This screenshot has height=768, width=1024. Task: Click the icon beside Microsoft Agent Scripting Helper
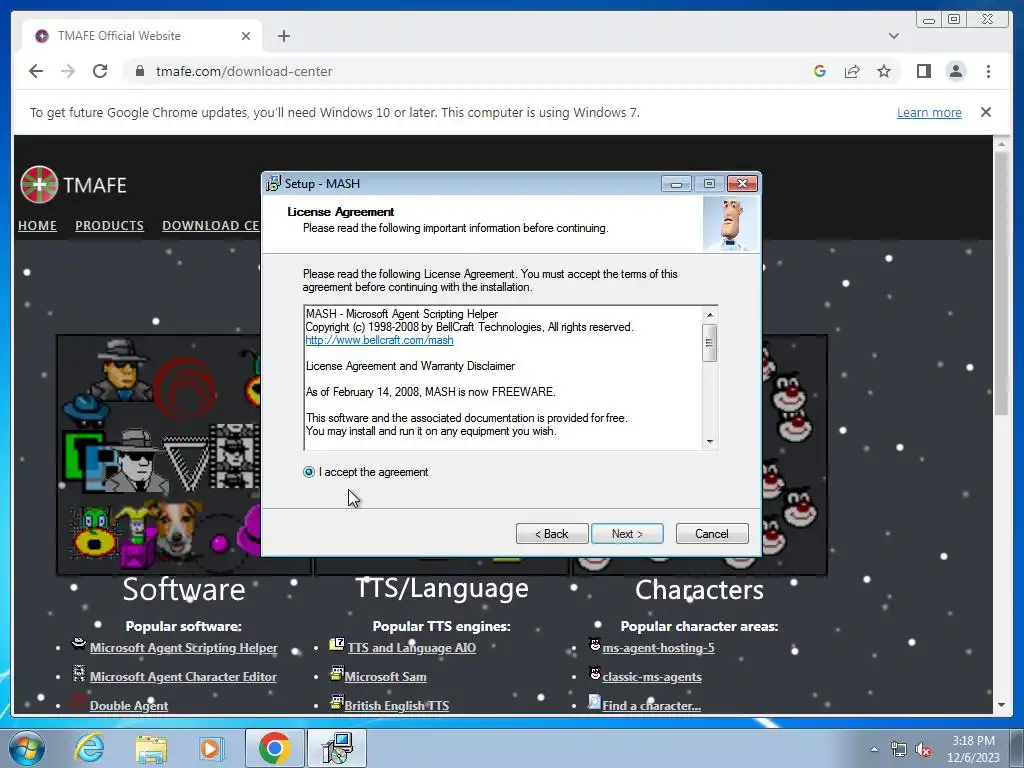click(x=79, y=644)
